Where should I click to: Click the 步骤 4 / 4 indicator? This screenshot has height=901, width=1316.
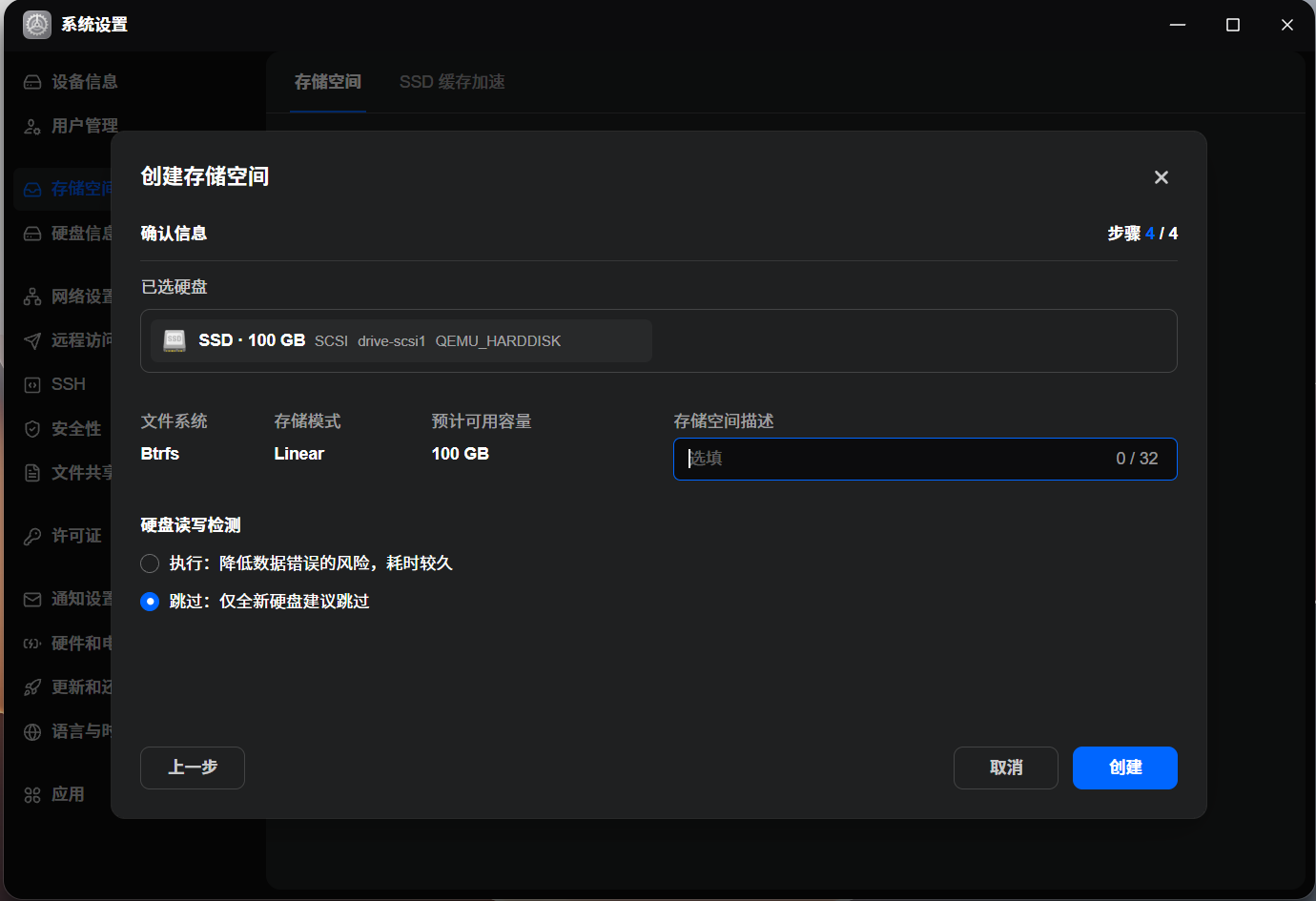[x=1142, y=234]
